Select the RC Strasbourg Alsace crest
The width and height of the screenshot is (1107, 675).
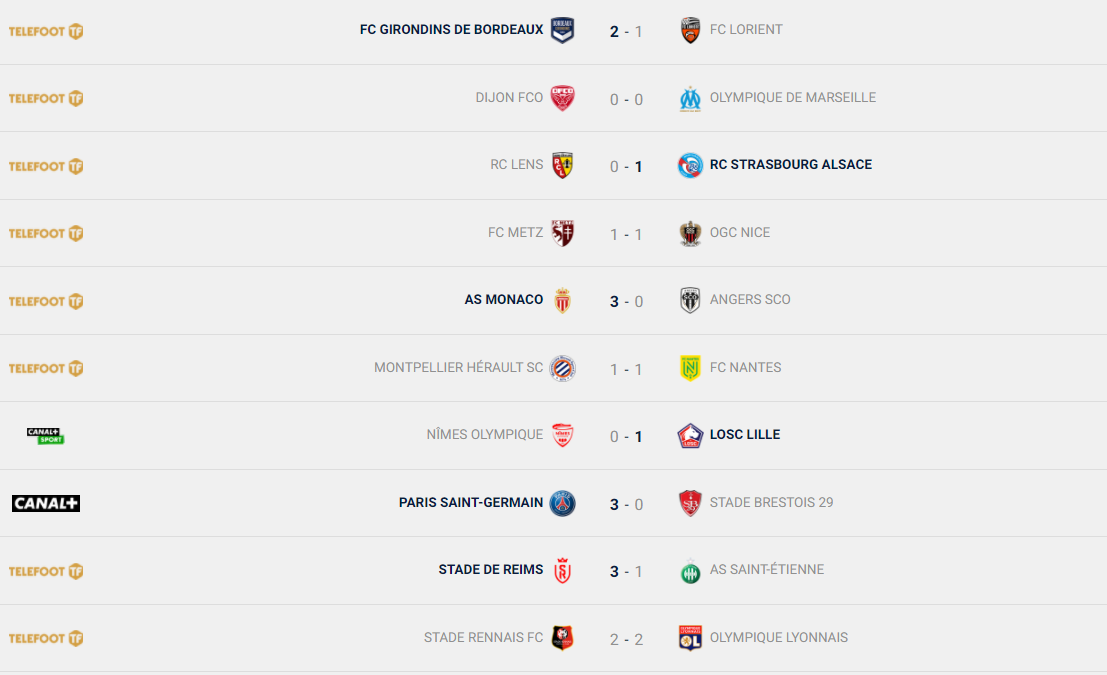[x=690, y=165]
